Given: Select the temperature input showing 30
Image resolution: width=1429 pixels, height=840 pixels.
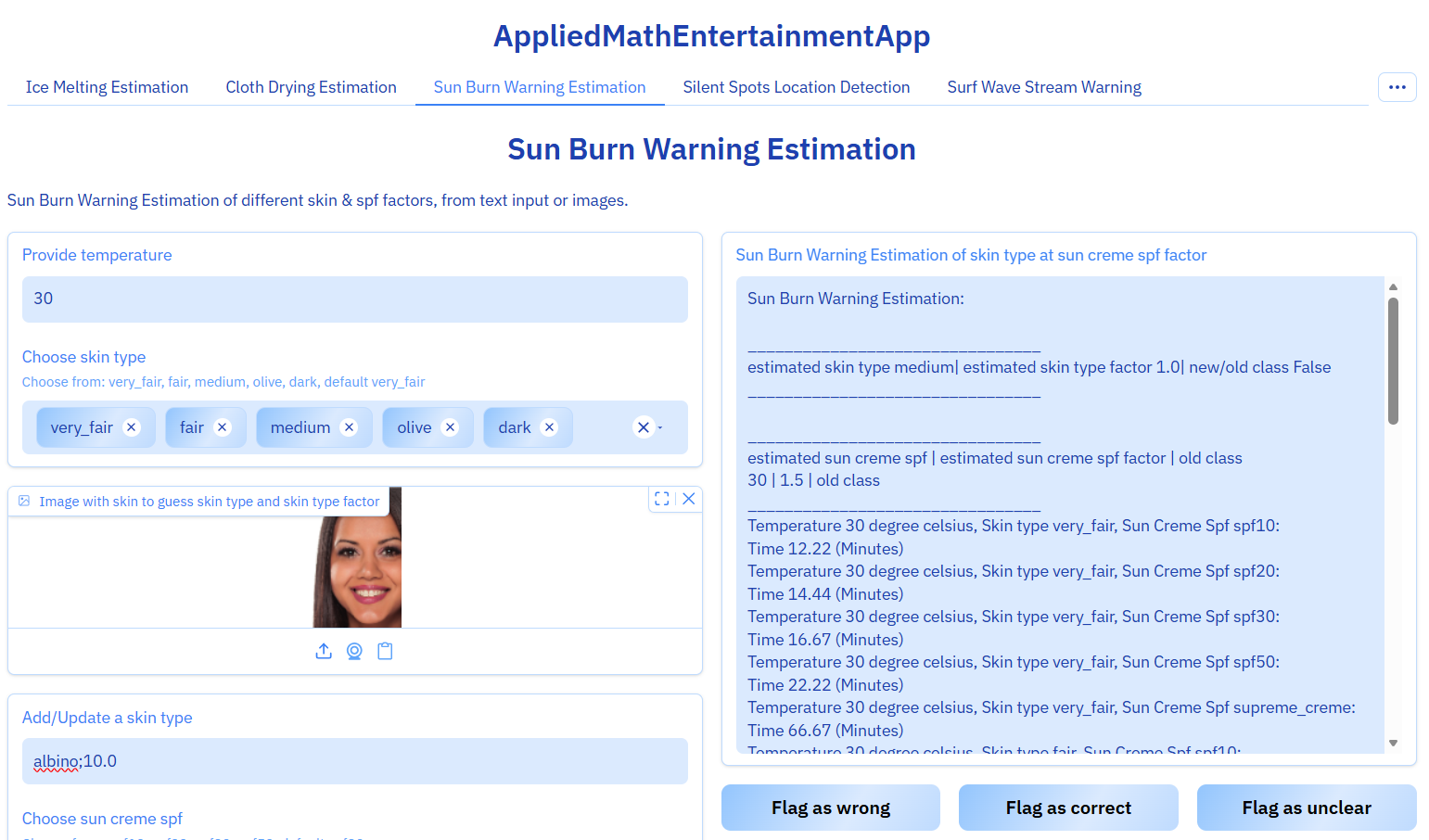Looking at the screenshot, I should [x=354, y=299].
